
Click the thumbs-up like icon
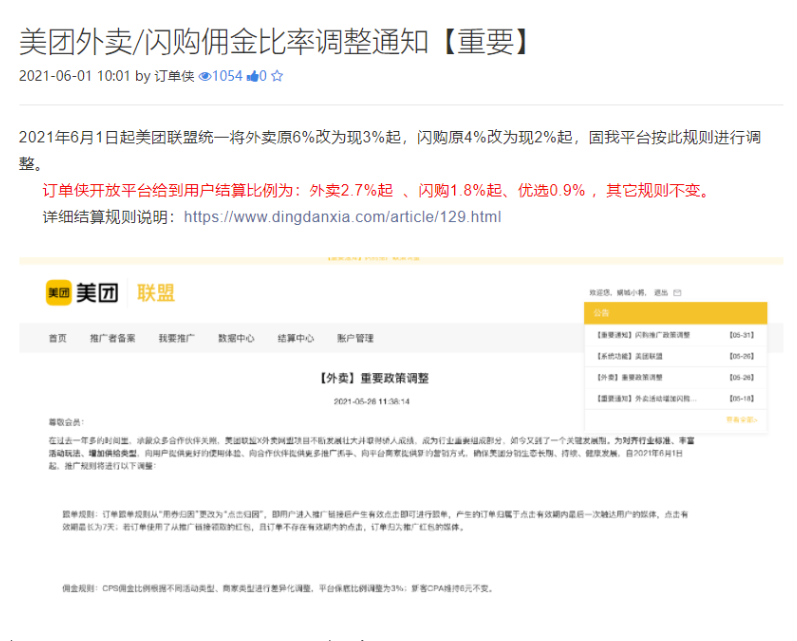[252, 76]
